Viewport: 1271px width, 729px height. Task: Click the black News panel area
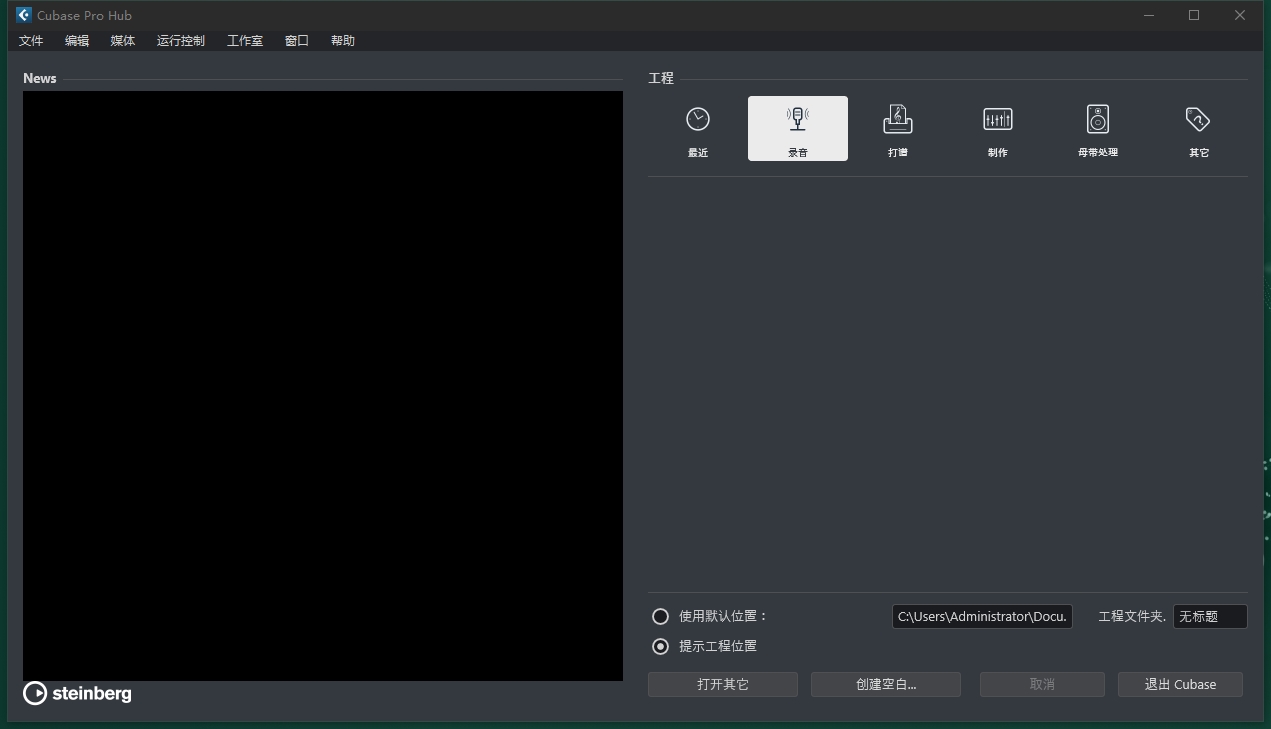[x=323, y=386]
